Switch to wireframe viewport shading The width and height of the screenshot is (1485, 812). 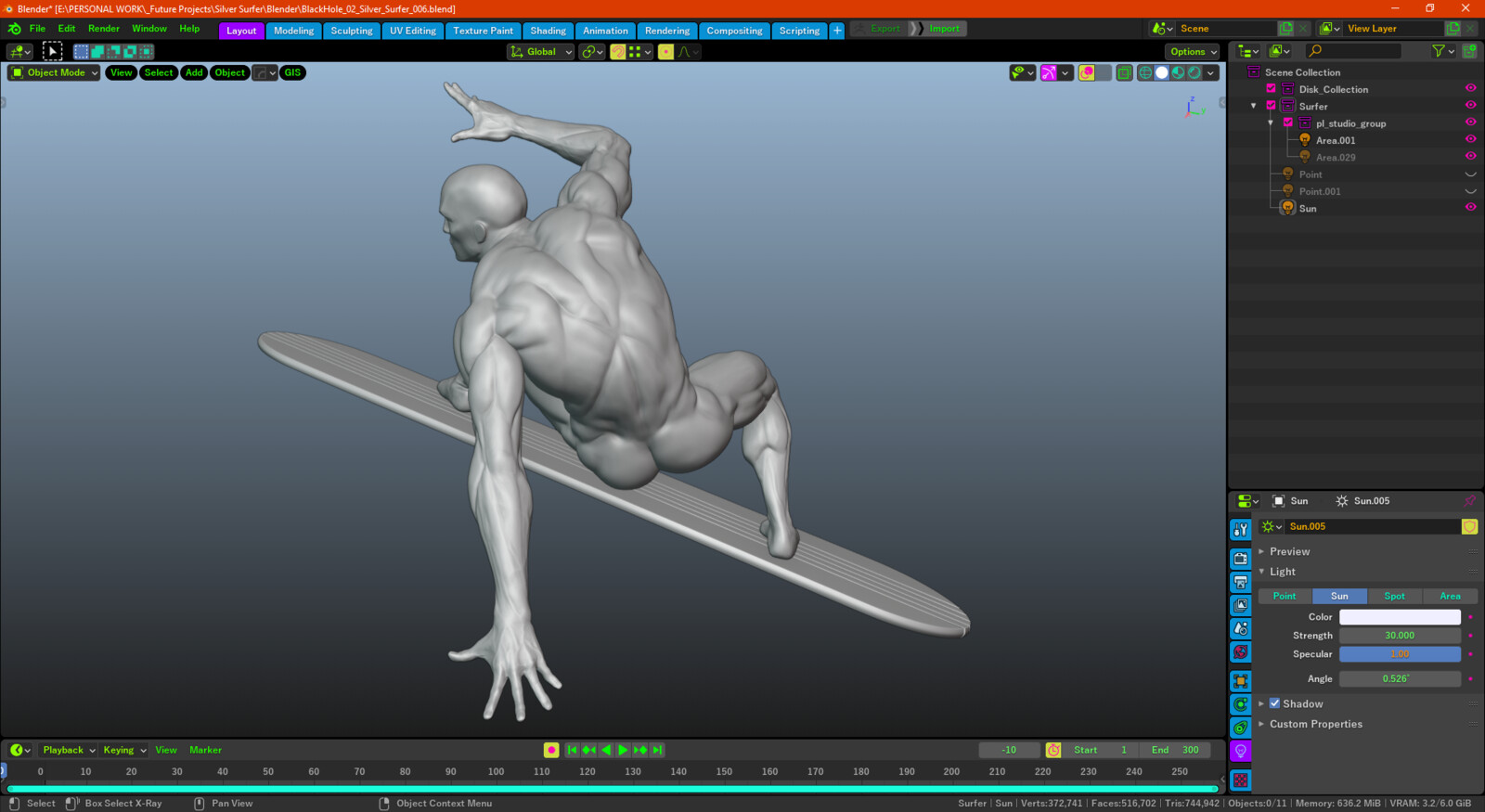1145,72
